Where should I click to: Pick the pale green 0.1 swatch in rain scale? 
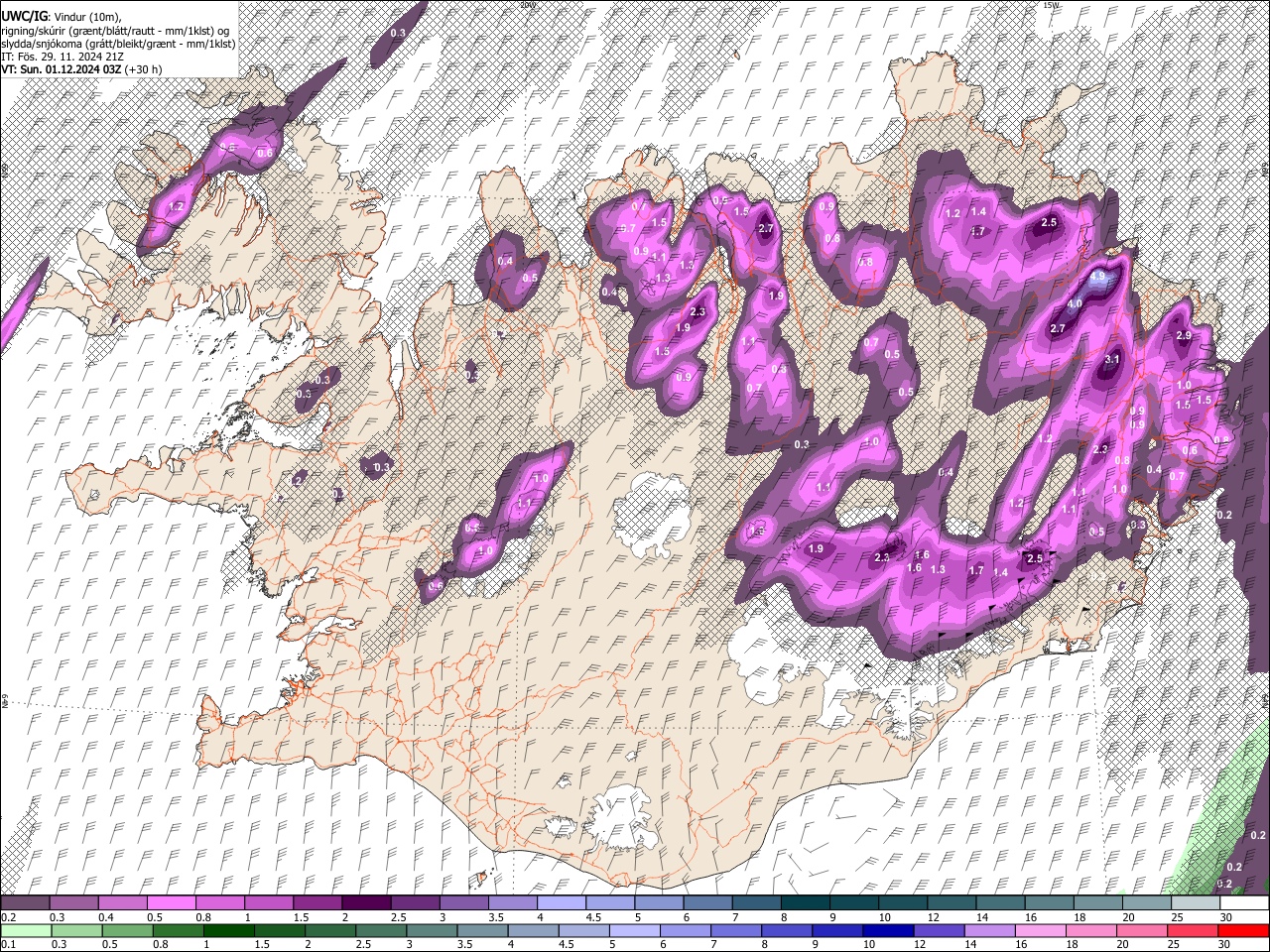pyautogui.click(x=25, y=930)
